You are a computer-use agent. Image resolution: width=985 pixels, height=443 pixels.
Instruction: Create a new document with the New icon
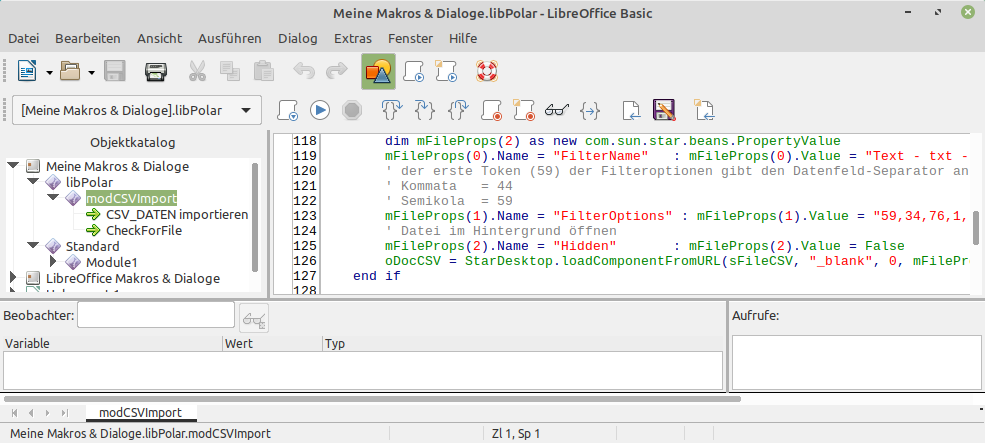click(27, 72)
